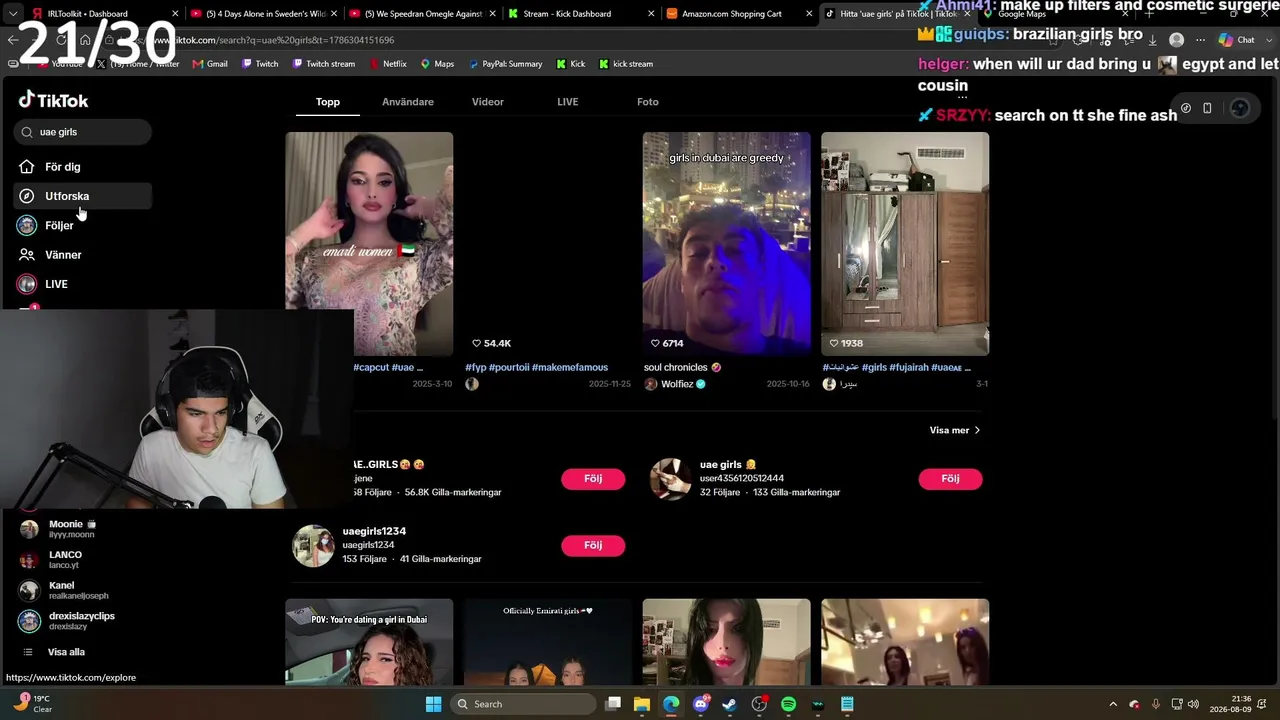Show hidden system tray icons
The height and width of the screenshot is (720, 1280).
pyautogui.click(x=1113, y=704)
